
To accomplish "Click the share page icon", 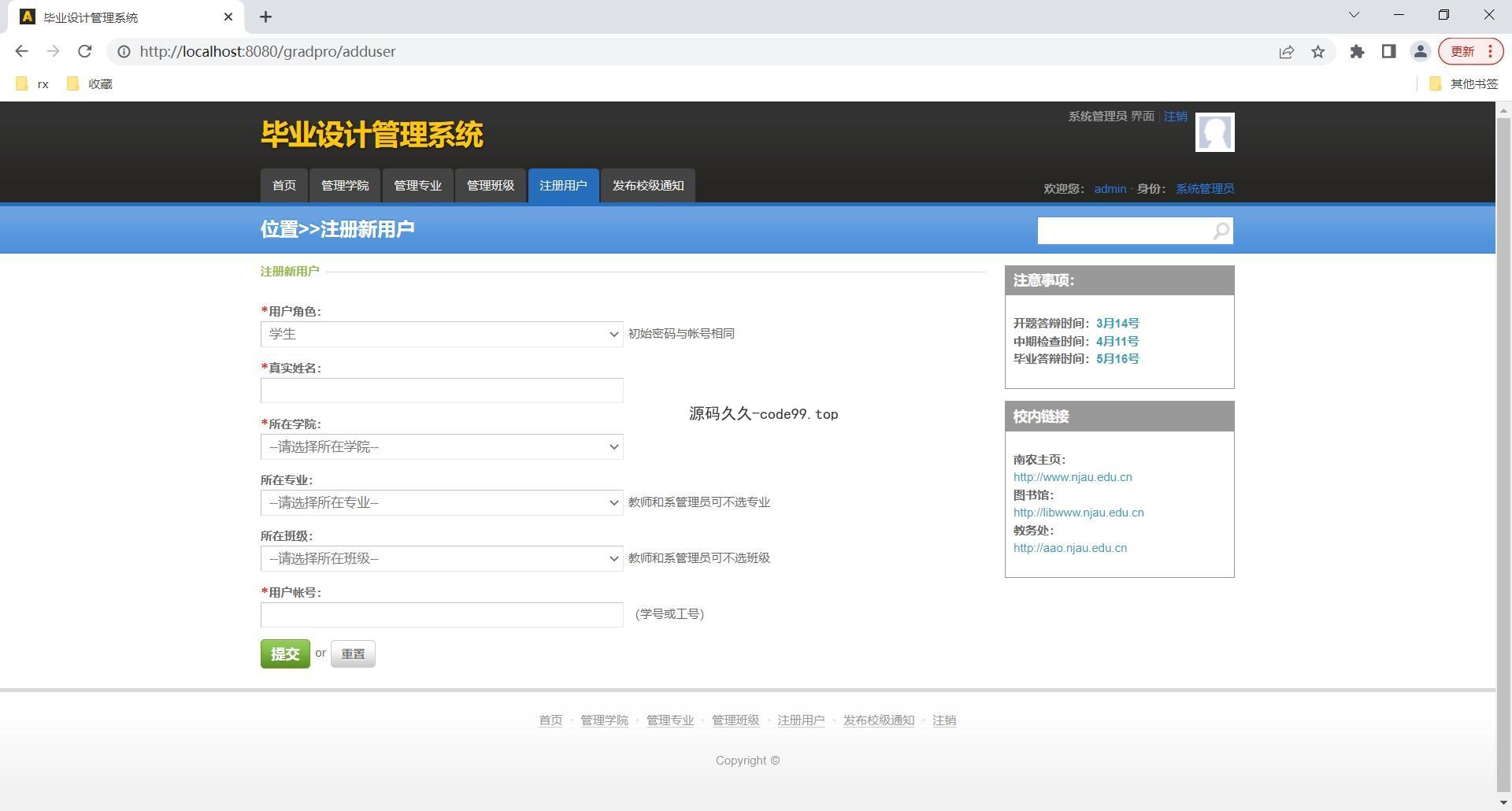I will [x=1286, y=51].
